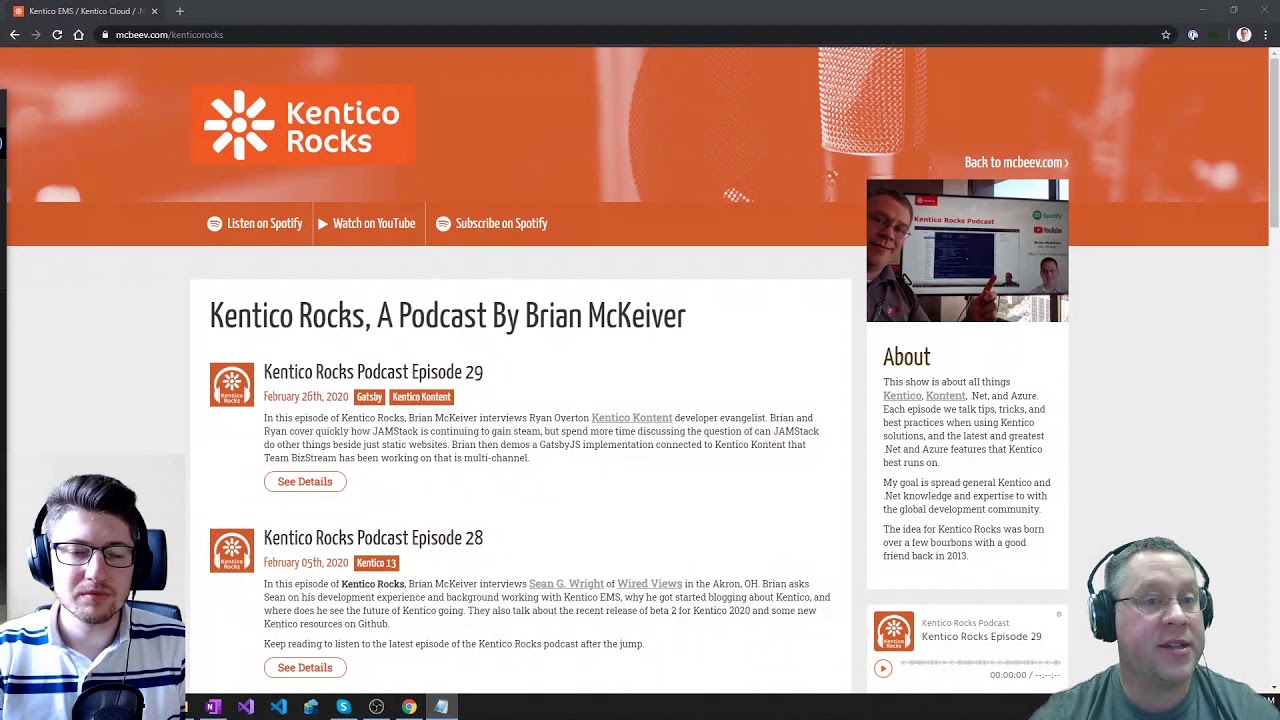Screen dimensions: 1280x720
Task: Close the Kentico EMS tab
Action: click(x=154, y=11)
